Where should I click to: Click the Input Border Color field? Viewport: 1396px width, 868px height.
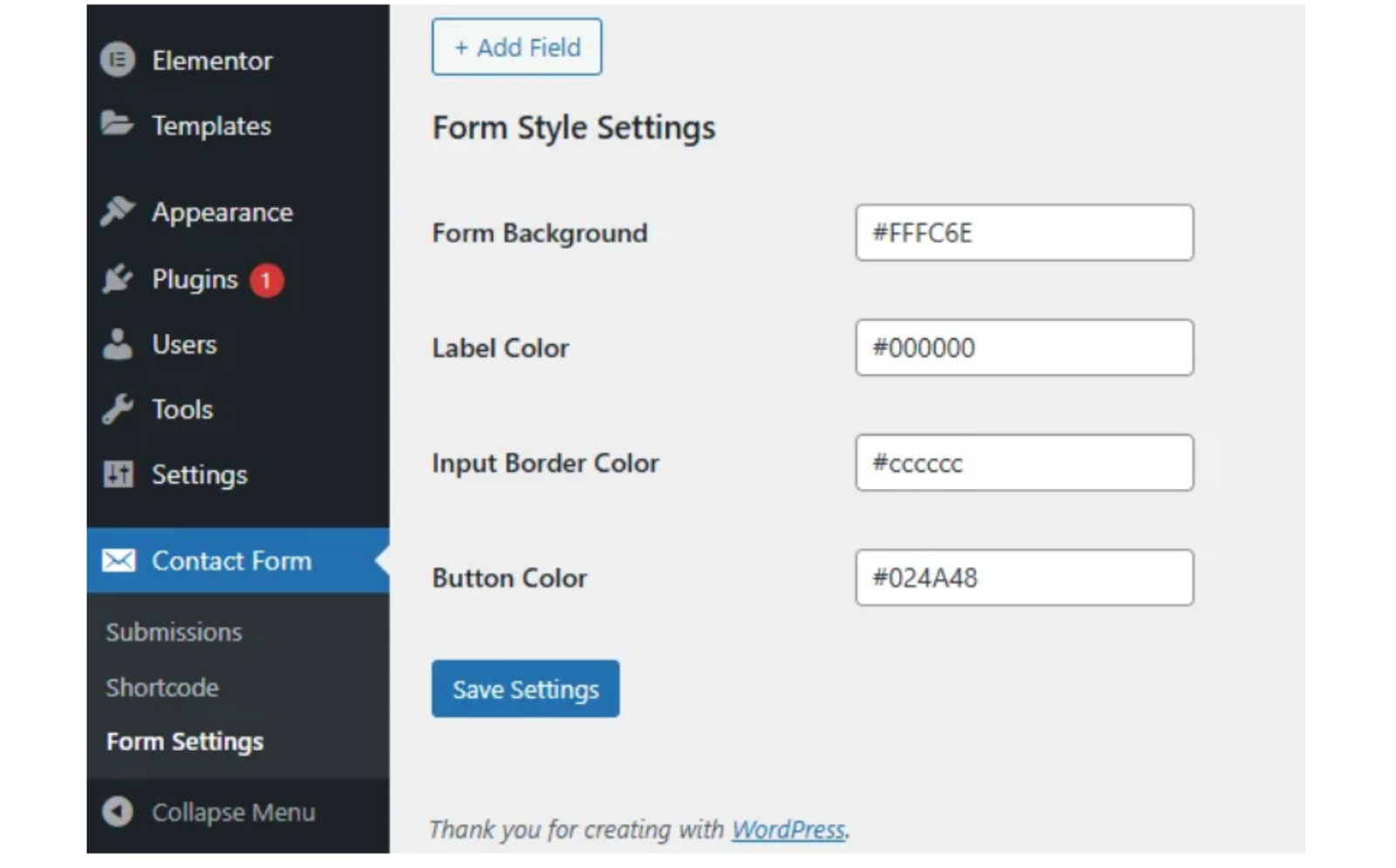tap(1024, 463)
